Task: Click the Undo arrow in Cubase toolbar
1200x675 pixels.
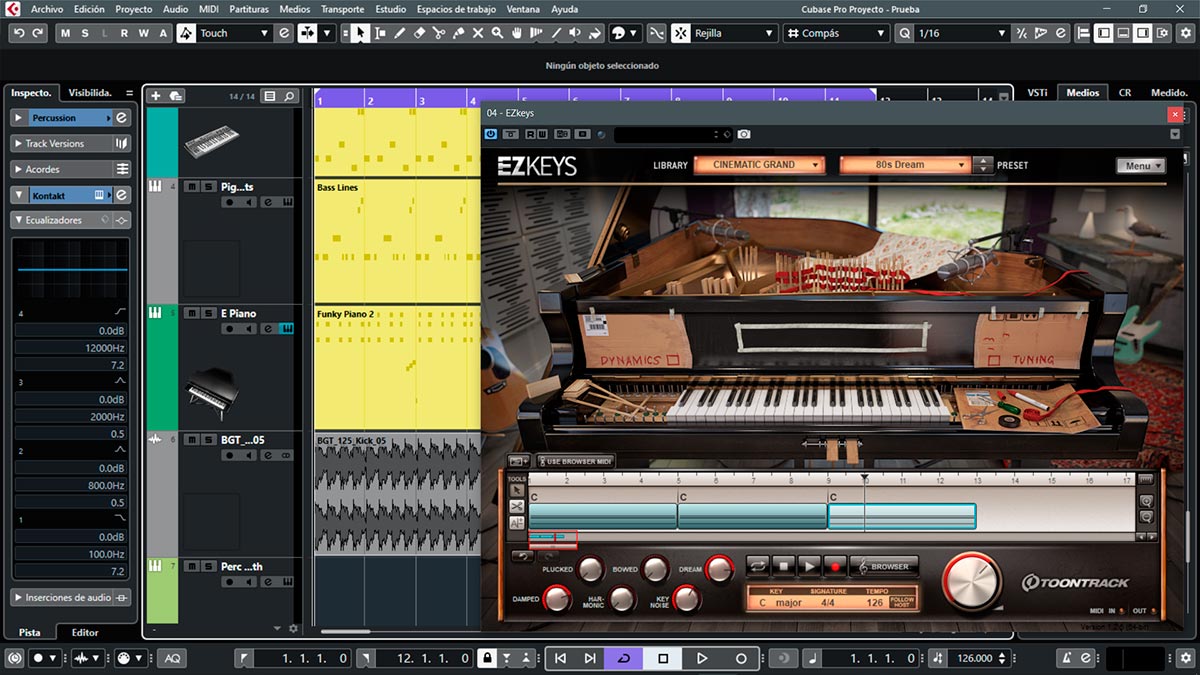Action: coord(19,33)
